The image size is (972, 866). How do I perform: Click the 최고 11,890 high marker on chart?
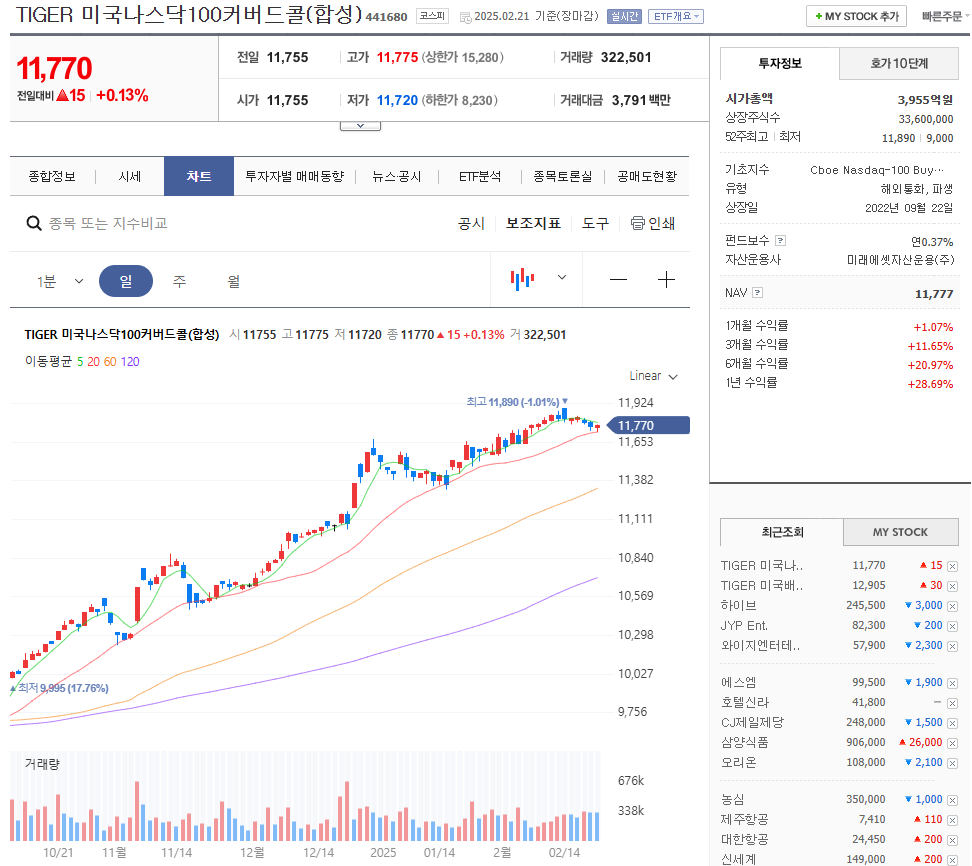point(516,402)
